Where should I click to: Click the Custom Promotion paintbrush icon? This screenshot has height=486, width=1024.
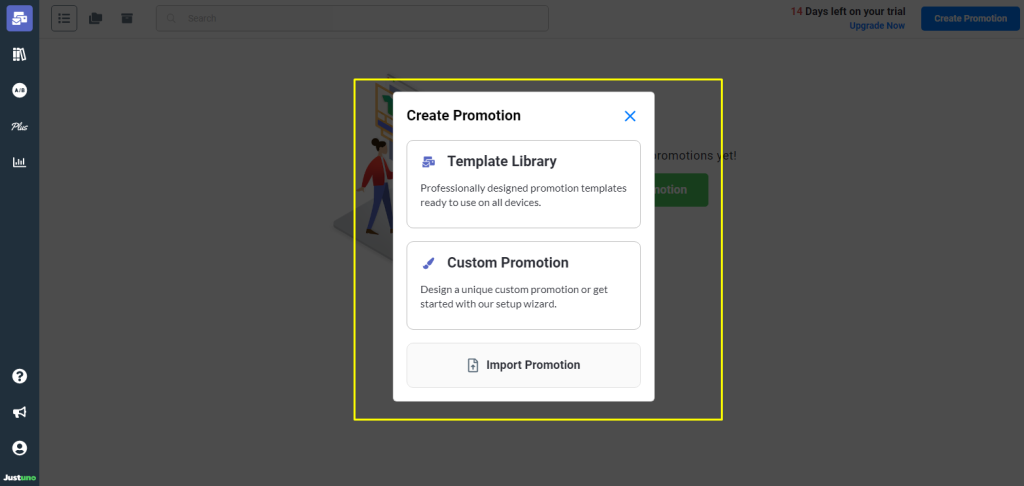point(428,263)
